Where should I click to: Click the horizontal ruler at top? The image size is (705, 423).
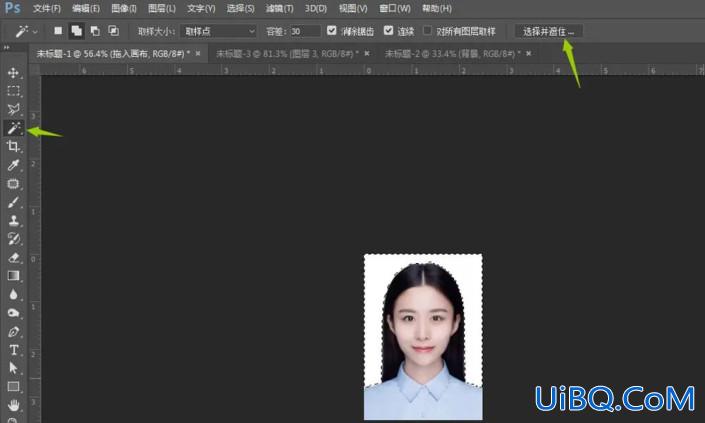coord(373,70)
